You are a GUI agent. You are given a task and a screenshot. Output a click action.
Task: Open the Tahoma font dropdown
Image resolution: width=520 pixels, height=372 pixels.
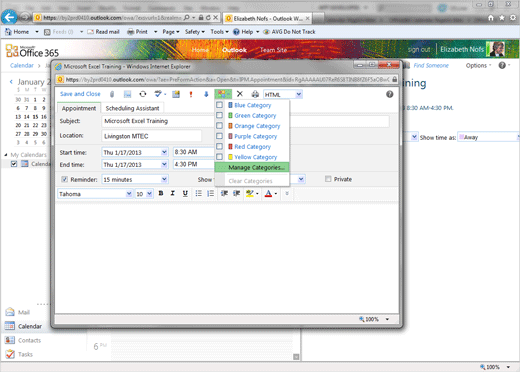pyautogui.click(x=129, y=194)
